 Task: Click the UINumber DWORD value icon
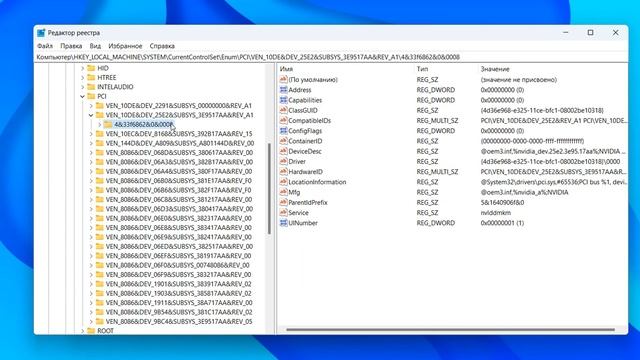[283, 222]
